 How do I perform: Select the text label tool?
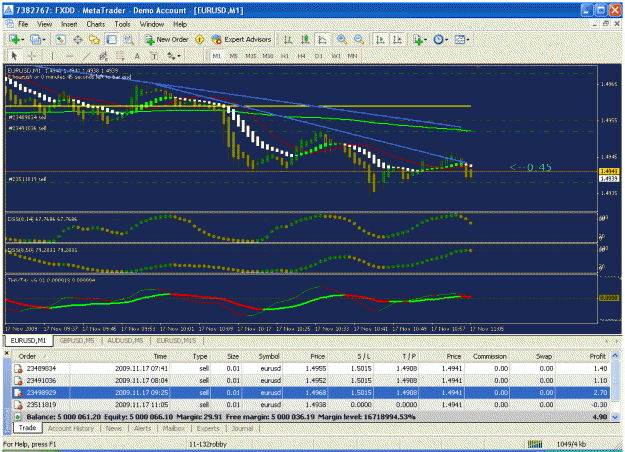tap(154, 56)
